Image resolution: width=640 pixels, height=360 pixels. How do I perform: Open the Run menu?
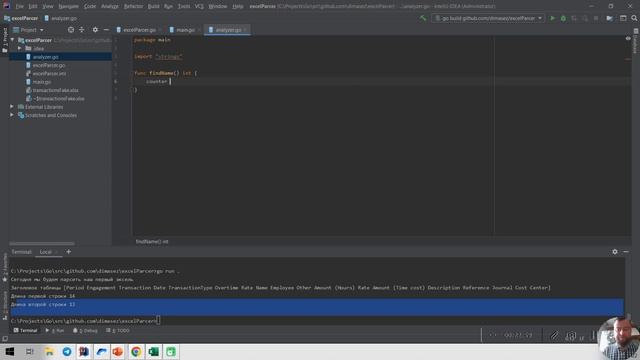[x=168, y=6]
